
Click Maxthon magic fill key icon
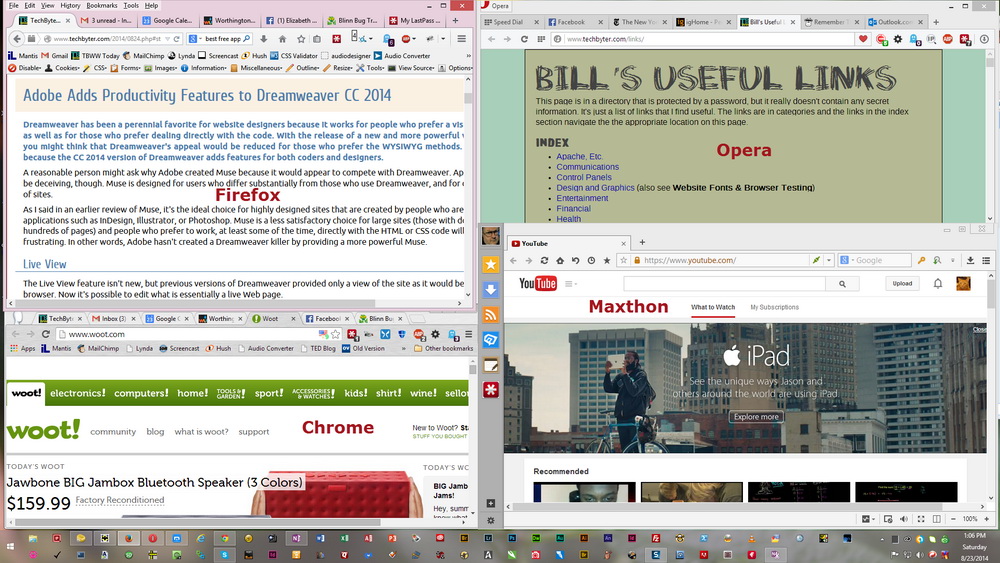tap(921, 260)
